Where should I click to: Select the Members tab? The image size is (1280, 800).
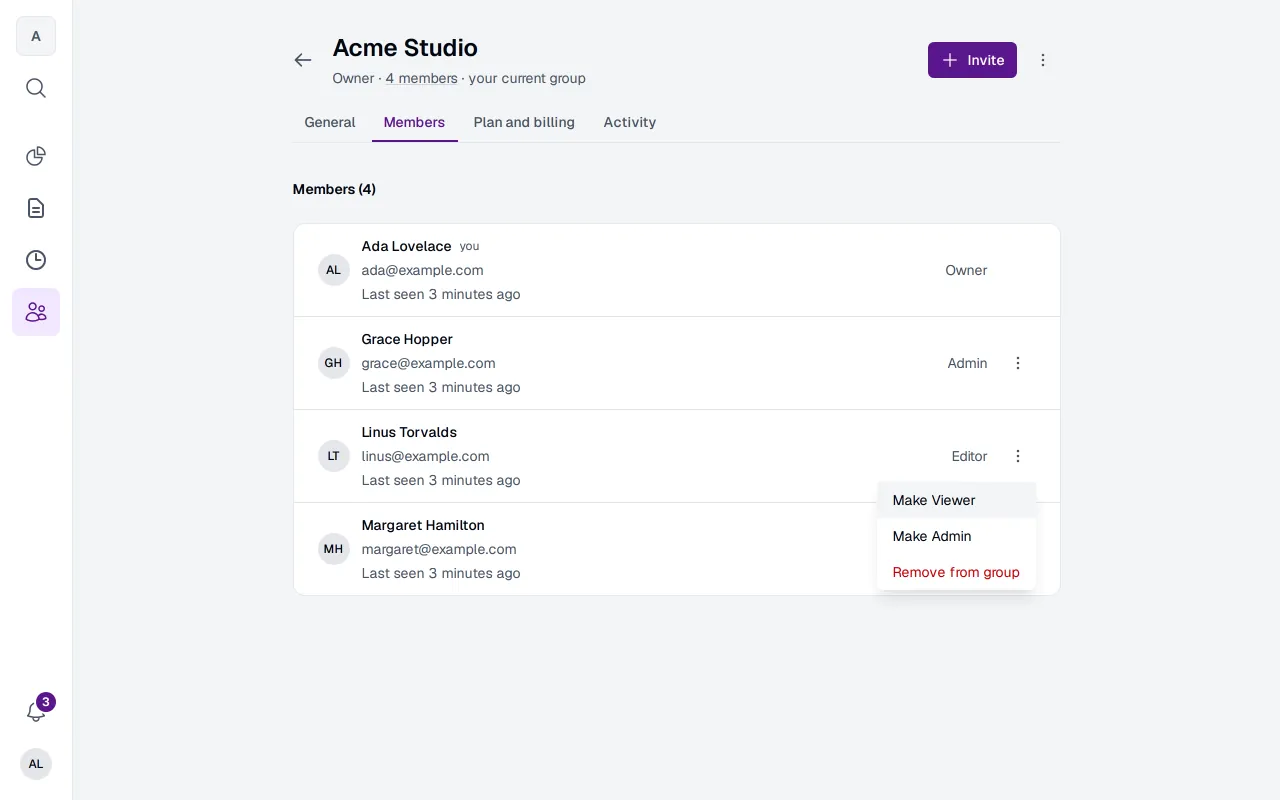[x=414, y=122]
